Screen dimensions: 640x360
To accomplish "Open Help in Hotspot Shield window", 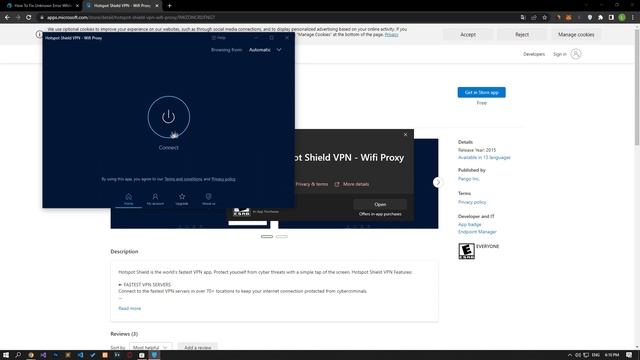I will (219, 38).
